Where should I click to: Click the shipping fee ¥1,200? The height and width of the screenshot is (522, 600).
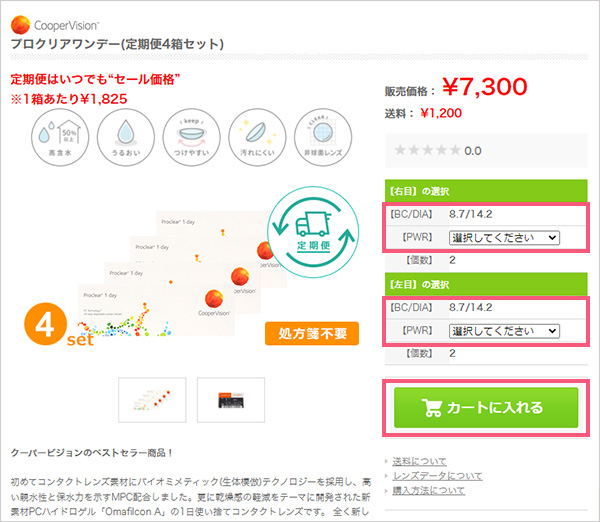click(x=441, y=113)
